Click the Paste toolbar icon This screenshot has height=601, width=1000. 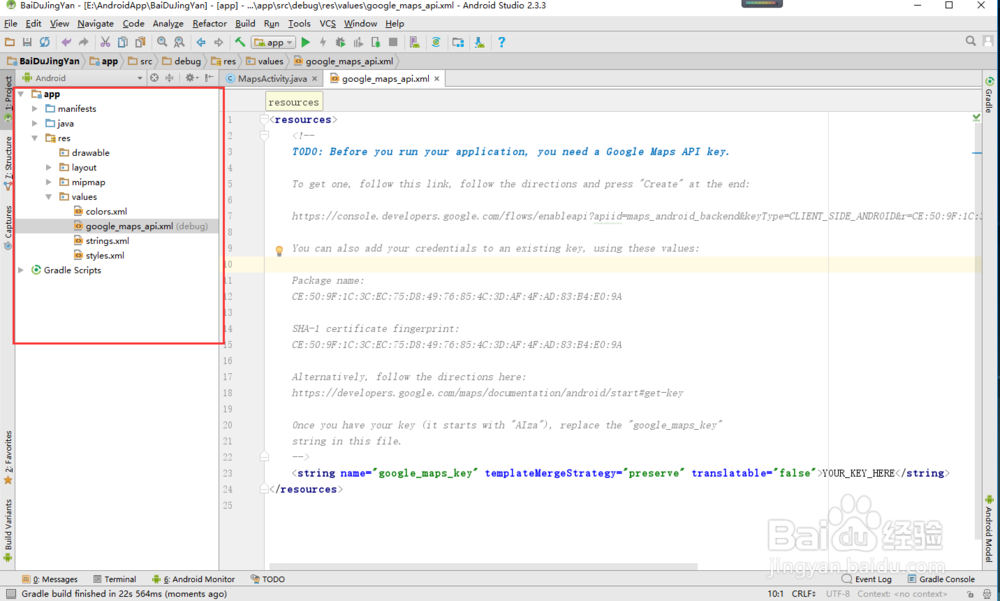pos(140,42)
